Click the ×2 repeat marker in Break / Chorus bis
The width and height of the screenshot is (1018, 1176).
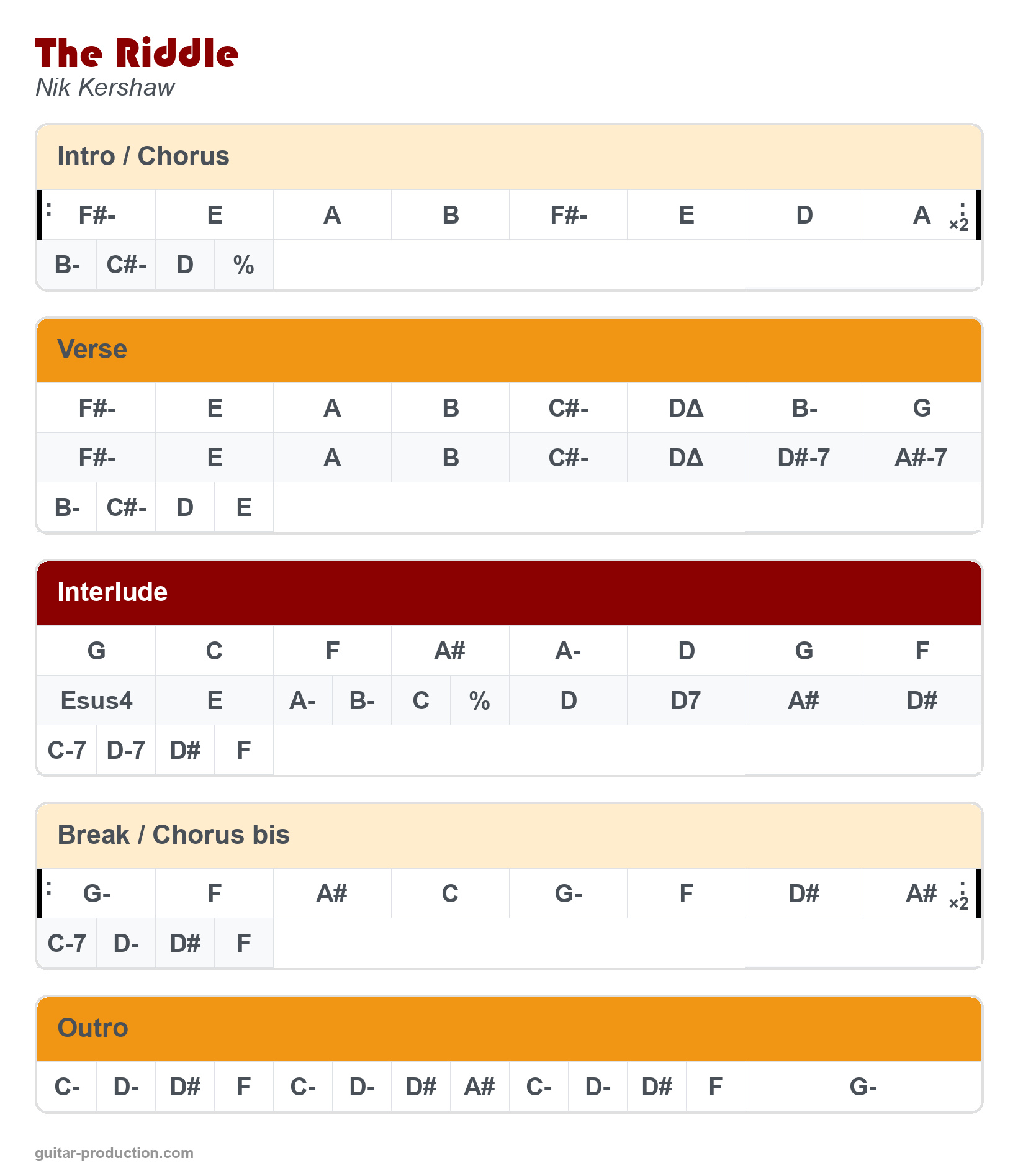[959, 902]
